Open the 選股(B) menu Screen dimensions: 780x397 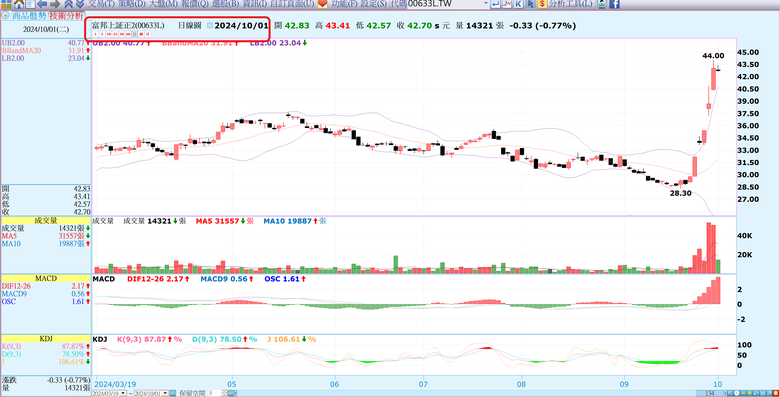click(225, 4)
